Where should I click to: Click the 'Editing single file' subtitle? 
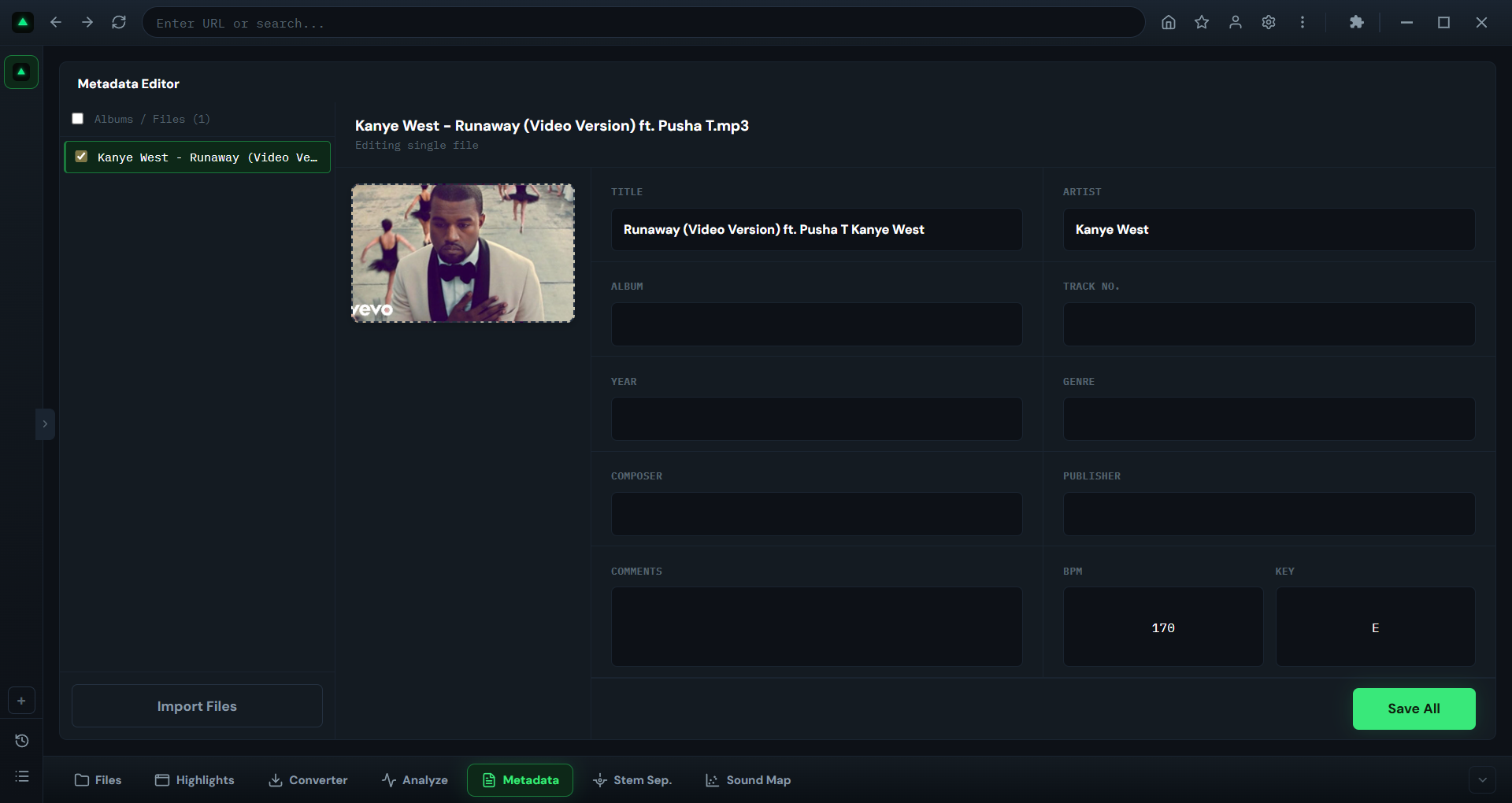(417, 146)
